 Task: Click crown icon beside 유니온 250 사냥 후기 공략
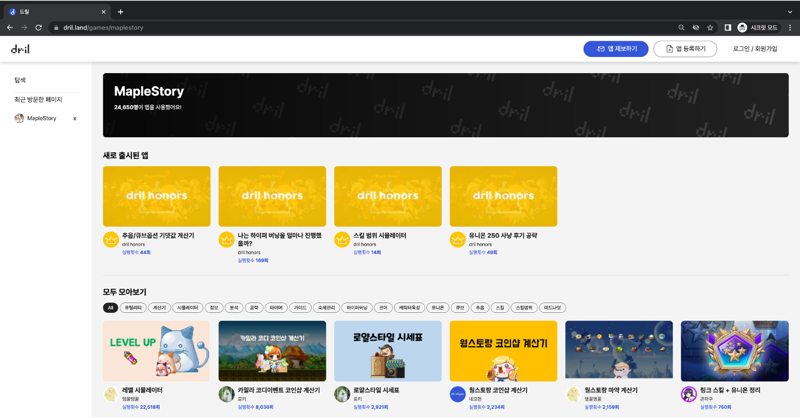[x=458, y=239]
